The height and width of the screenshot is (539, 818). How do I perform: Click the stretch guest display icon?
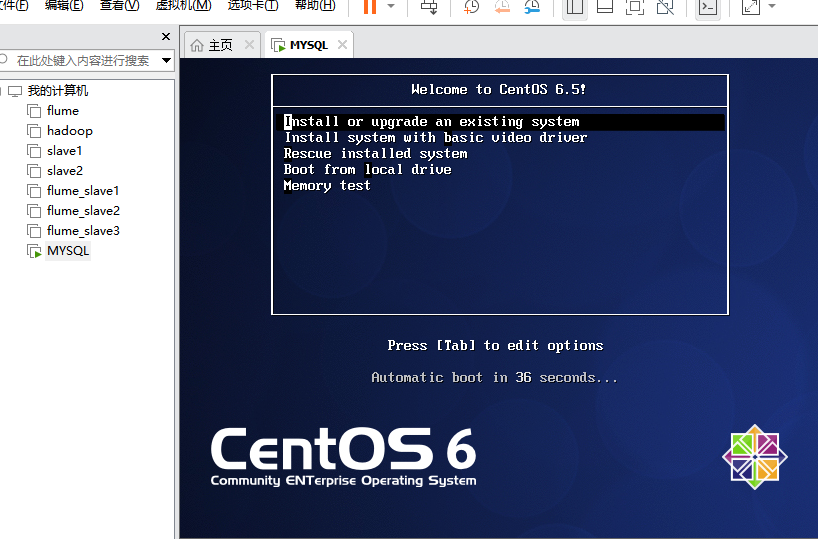pyautogui.click(x=751, y=7)
